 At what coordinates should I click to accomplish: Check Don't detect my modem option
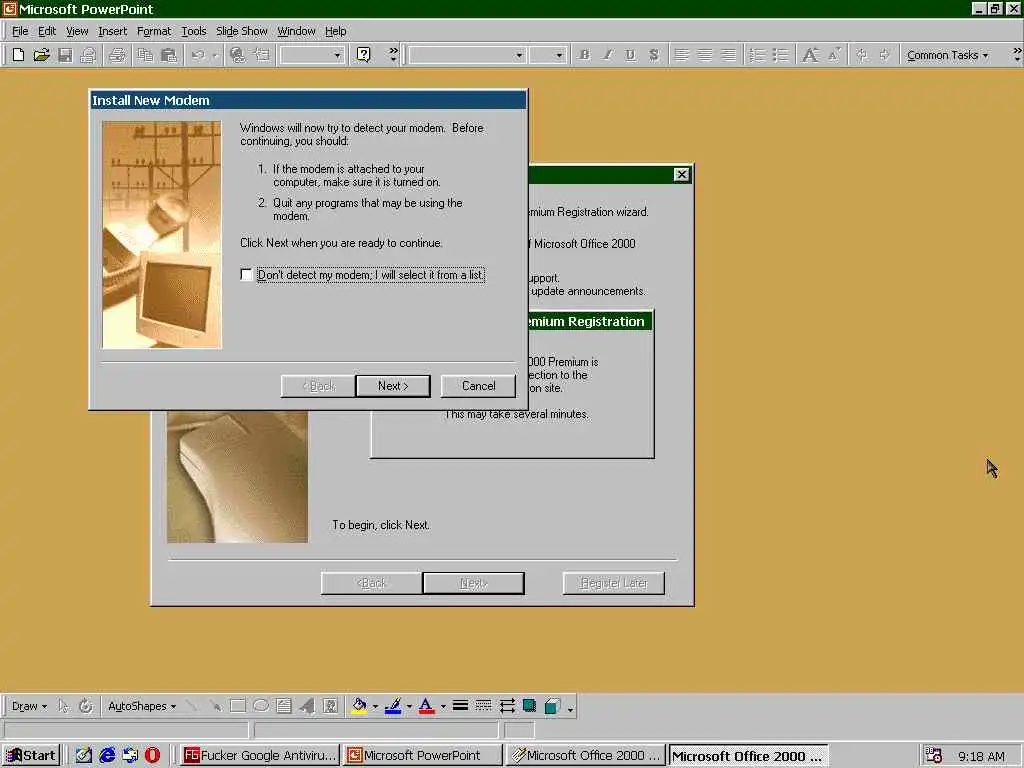tap(246, 275)
